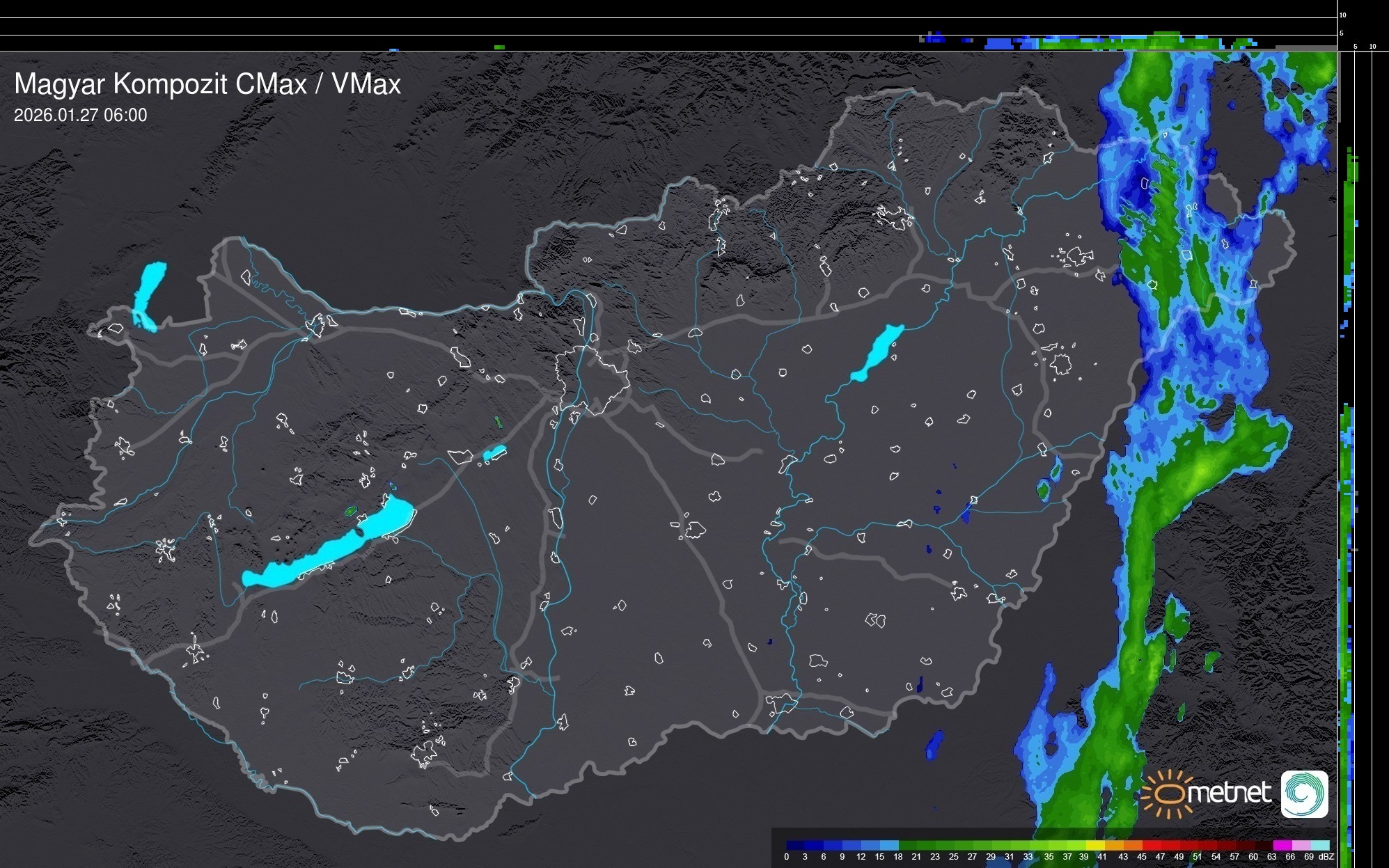Click the light blue 15-18 dBZ swatch
The width and height of the screenshot is (1389, 868).
[889, 845]
